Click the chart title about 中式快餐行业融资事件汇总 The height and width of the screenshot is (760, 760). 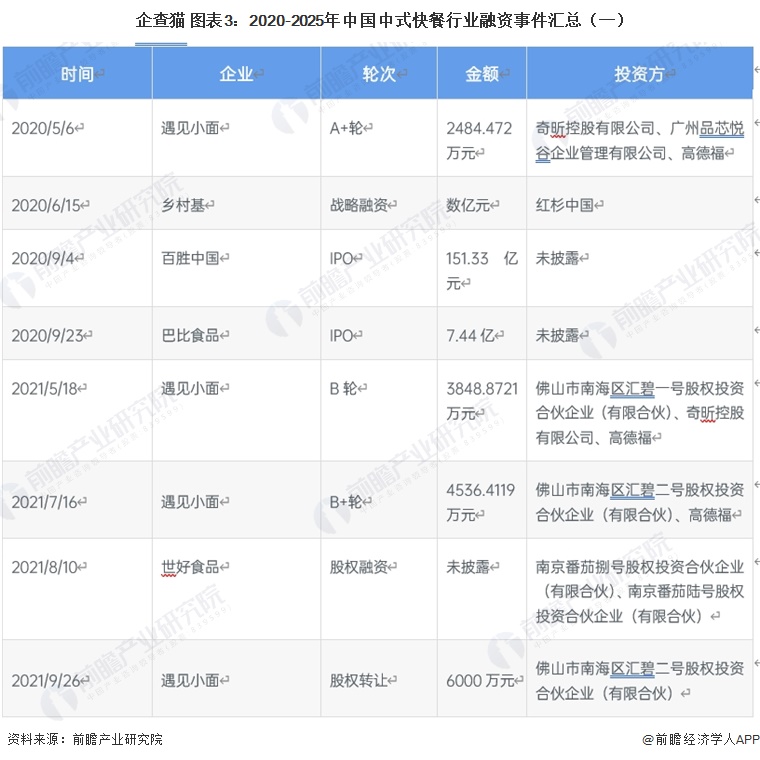coord(380,20)
